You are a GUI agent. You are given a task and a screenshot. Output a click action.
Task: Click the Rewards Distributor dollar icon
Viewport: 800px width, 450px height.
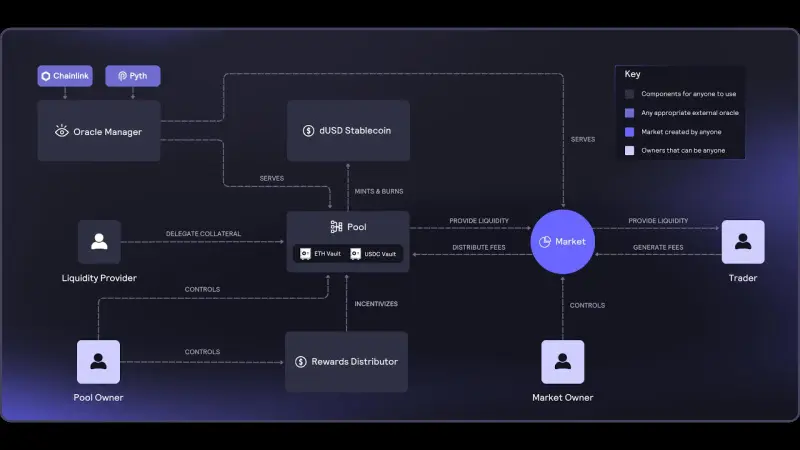(301, 361)
